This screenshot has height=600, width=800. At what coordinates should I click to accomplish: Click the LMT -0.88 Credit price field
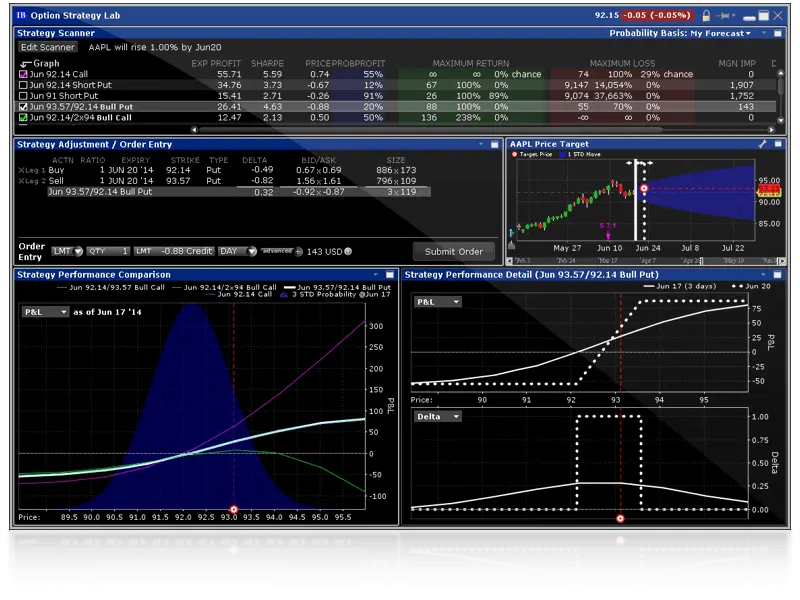173,252
